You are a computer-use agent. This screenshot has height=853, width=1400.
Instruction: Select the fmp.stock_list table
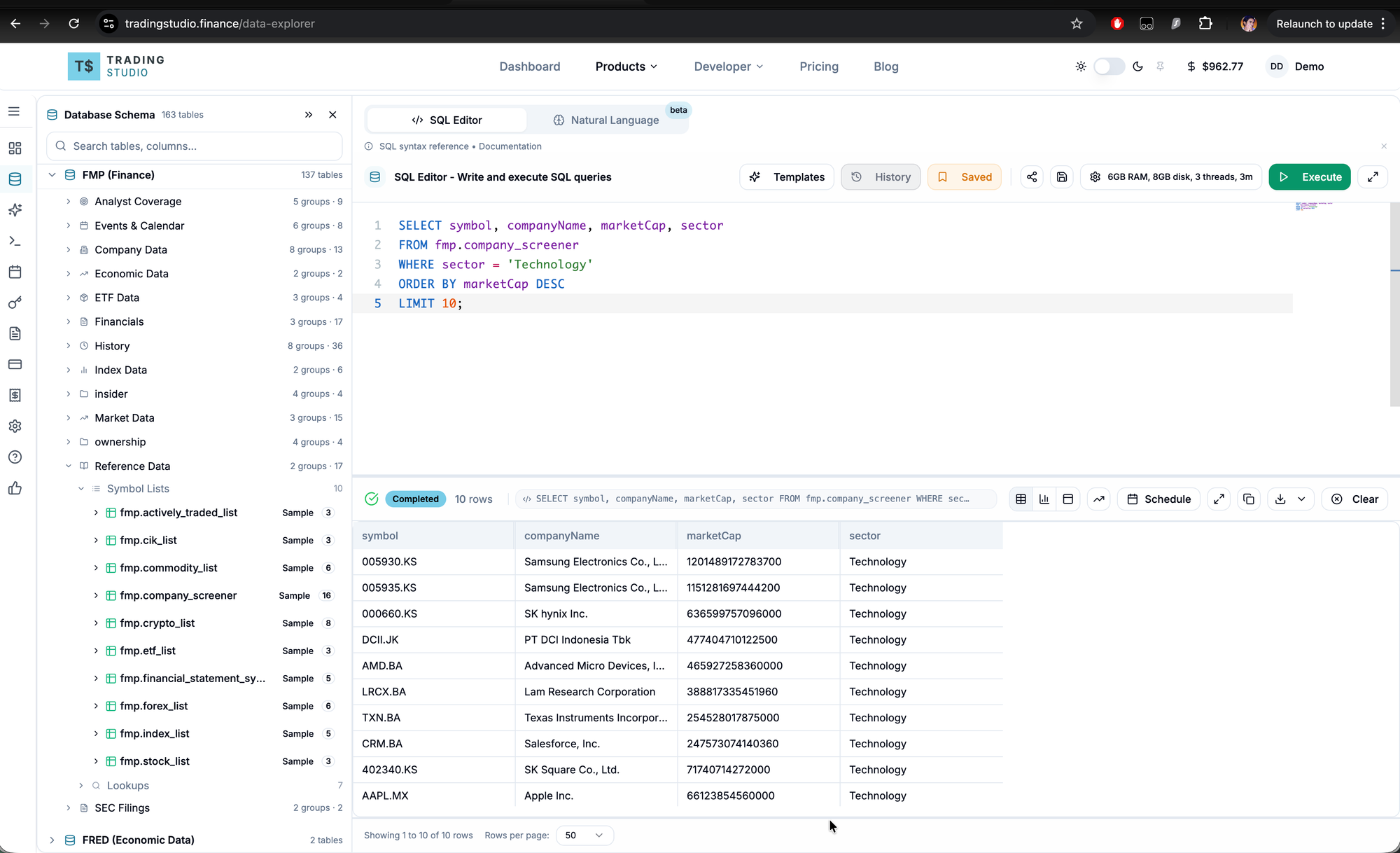[155, 761]
